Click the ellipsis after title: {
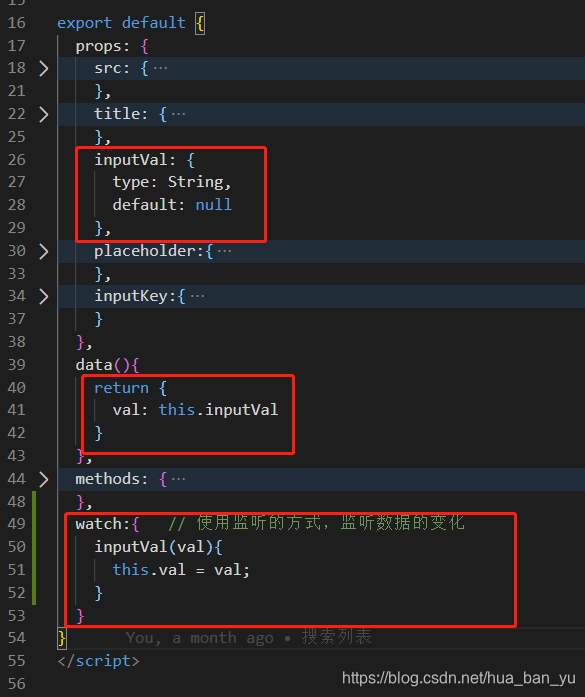 (x=179, y=114)
